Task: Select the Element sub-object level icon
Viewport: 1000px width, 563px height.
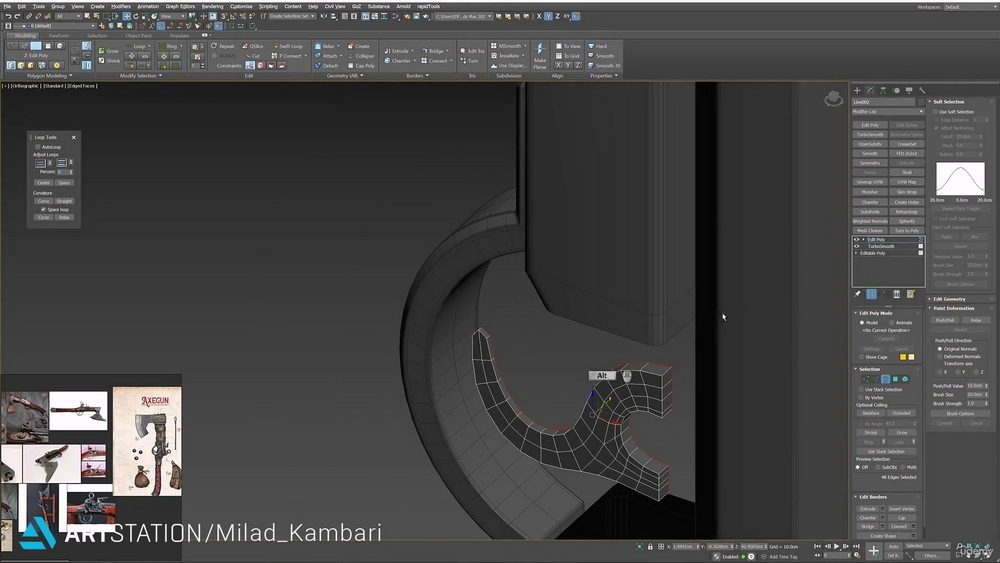Action: 905,379
